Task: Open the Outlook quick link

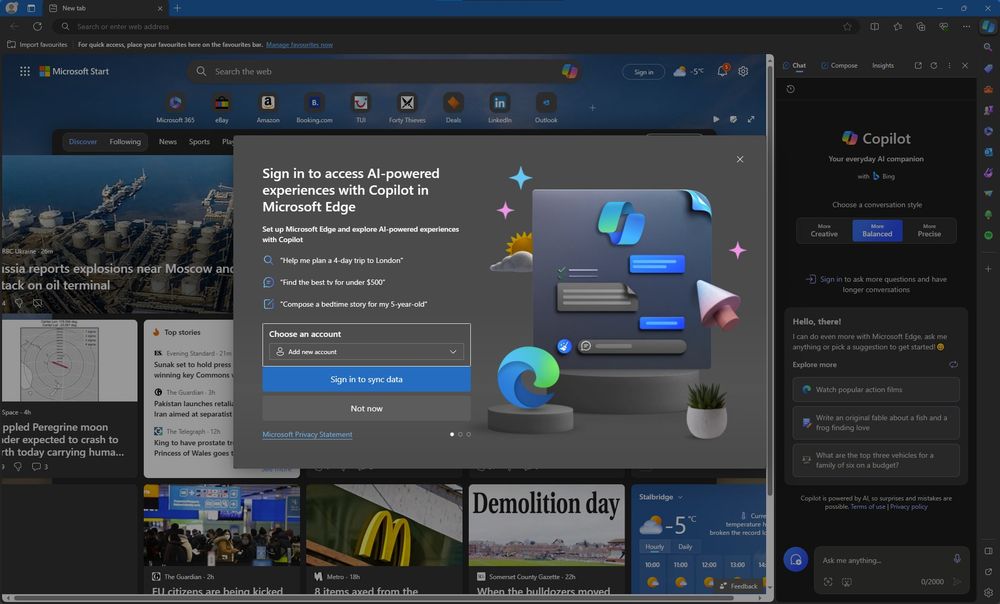Action: click(x=546, y=108)
